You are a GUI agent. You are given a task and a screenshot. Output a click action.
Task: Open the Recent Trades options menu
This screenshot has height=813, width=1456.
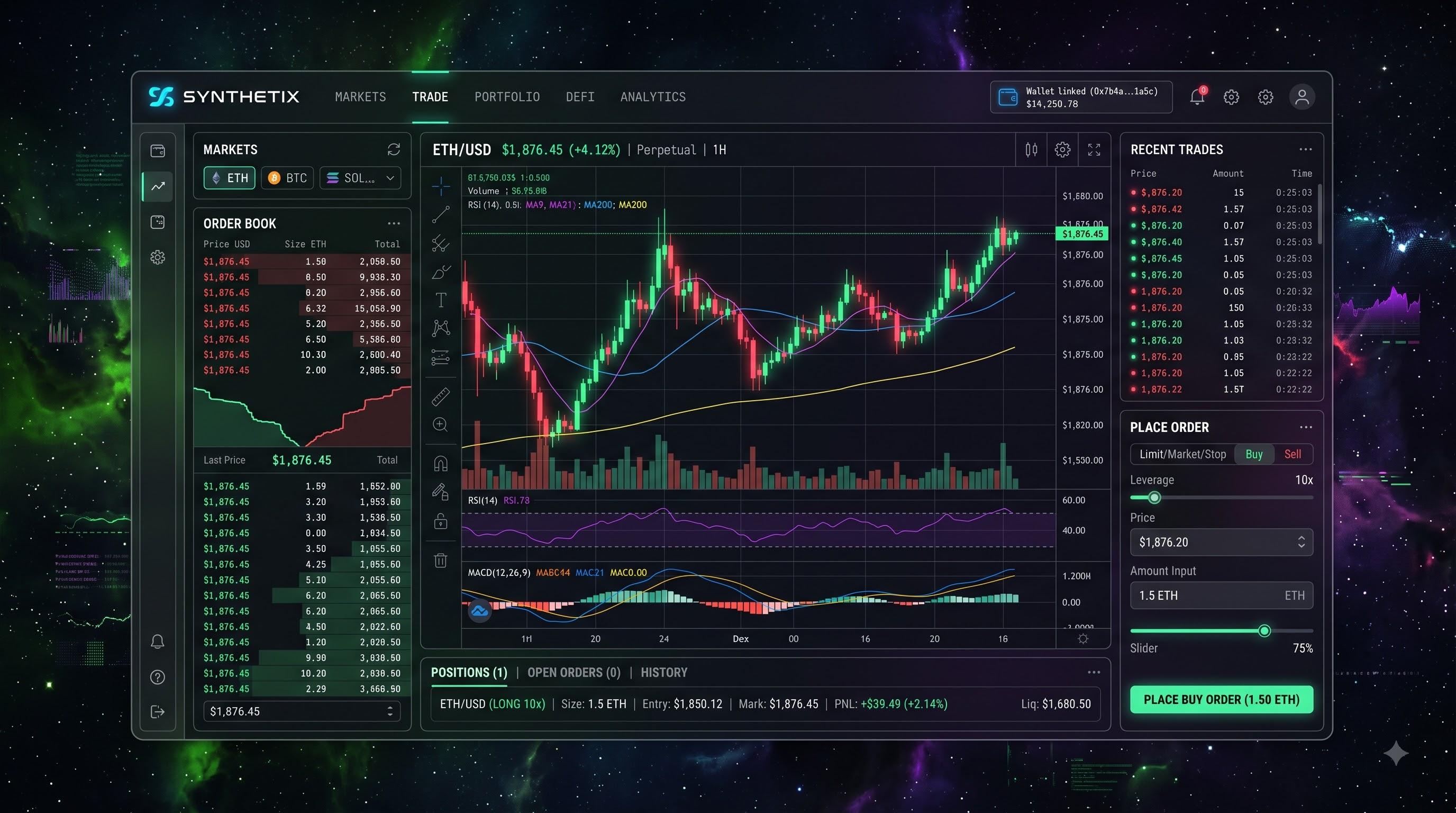1305,149
